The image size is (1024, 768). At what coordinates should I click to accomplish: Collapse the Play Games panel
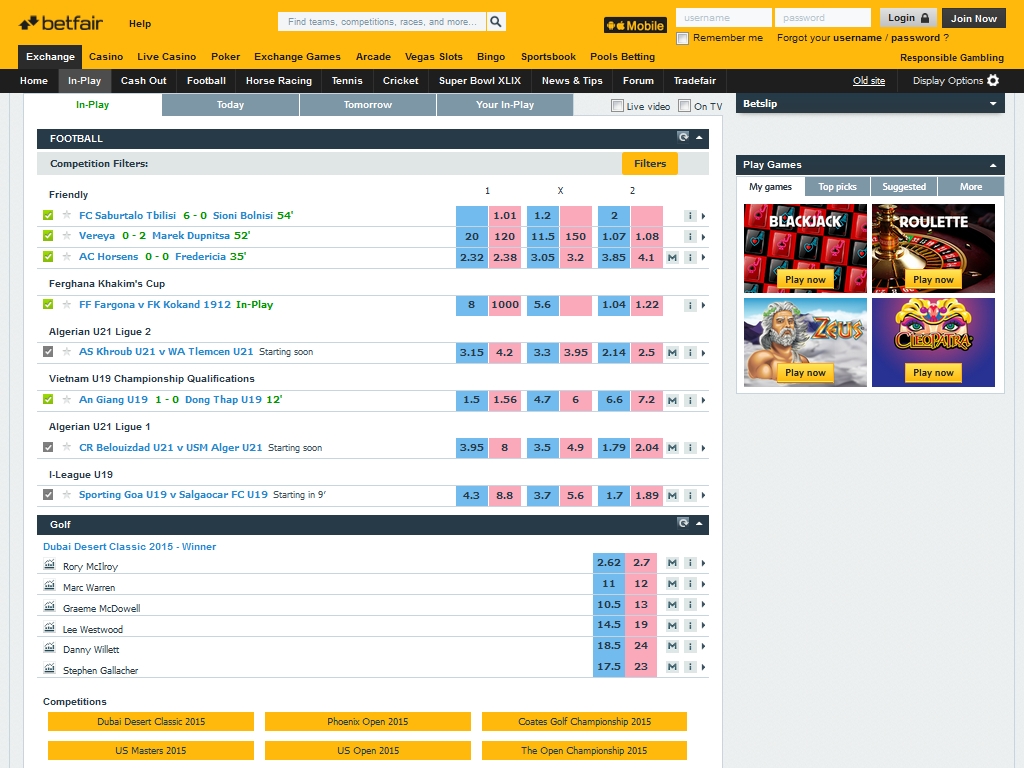pyautogui.click(x=993, y=165)
